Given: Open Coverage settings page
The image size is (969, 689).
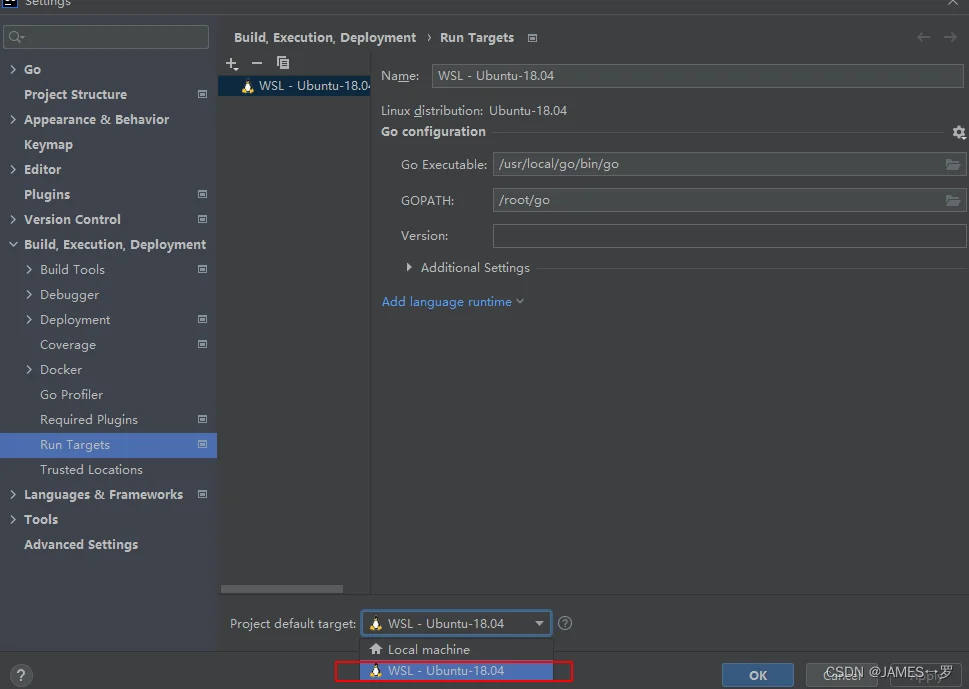Looking at the screenshot, I should (68, 345).
